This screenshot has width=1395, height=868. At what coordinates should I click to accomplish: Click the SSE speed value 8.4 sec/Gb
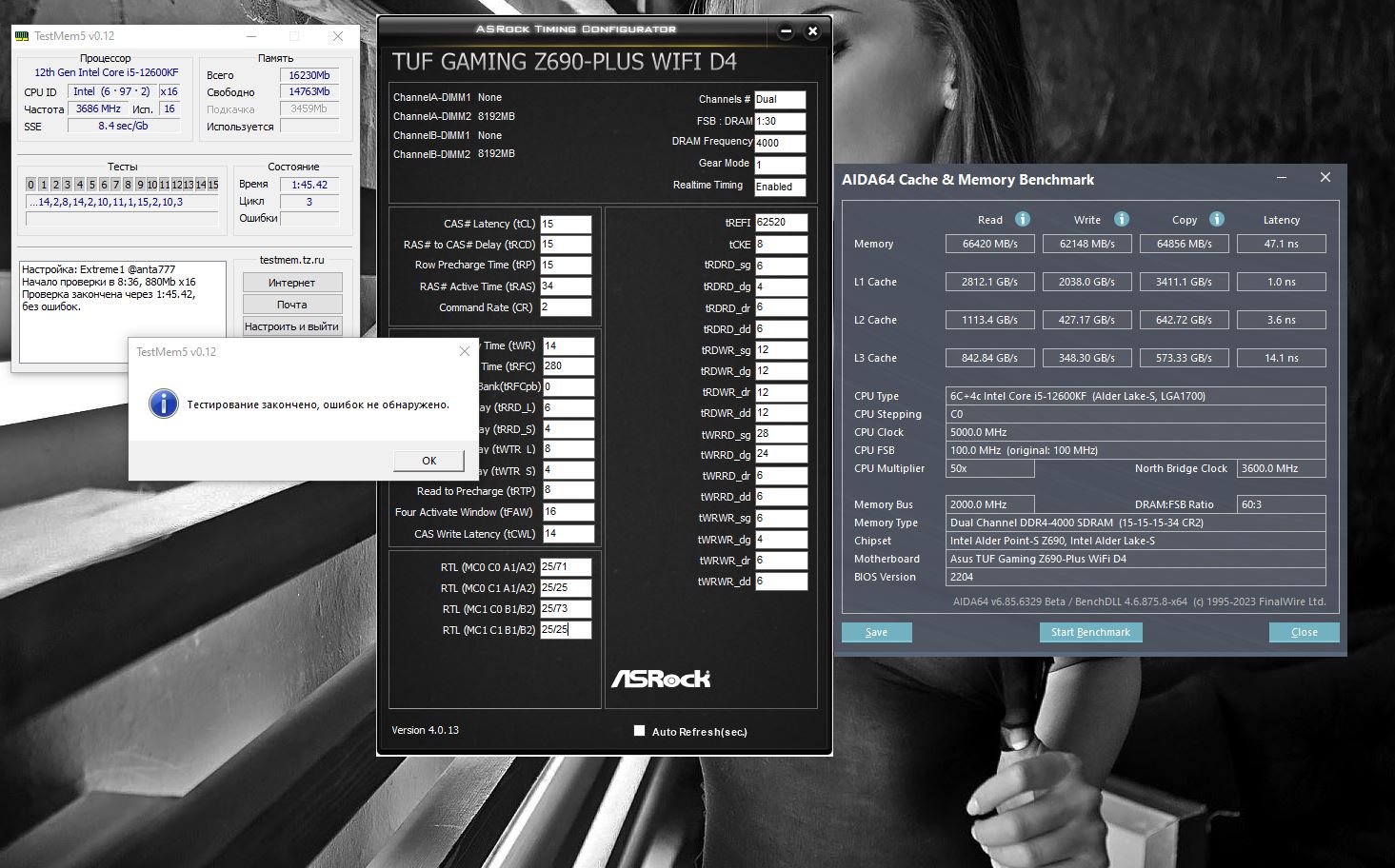point(124,126)
